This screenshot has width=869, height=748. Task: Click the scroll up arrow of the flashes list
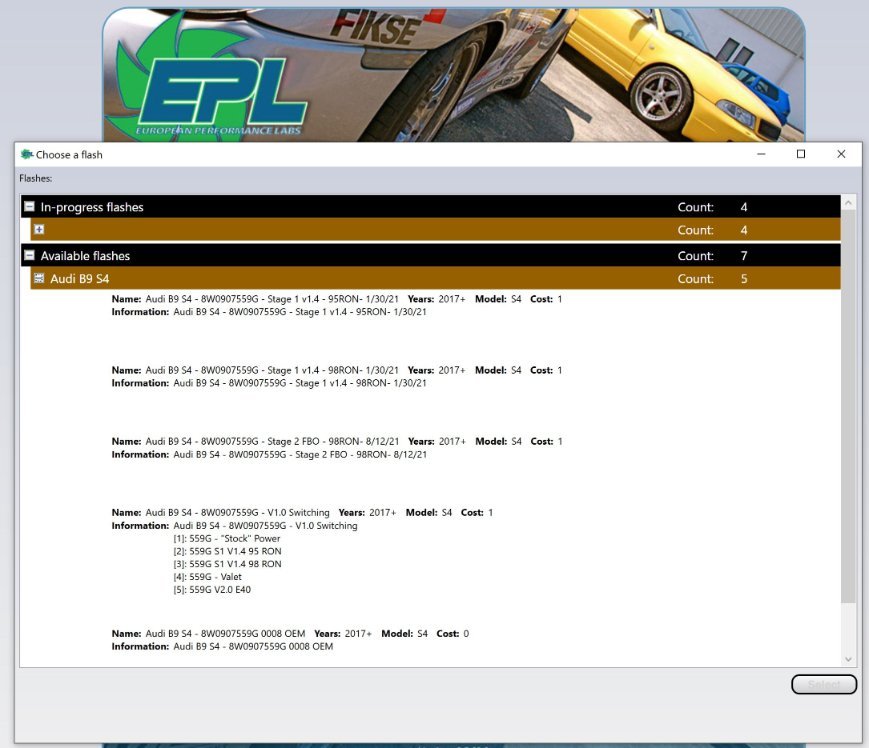pyautogui.click(x=848, y=203)
